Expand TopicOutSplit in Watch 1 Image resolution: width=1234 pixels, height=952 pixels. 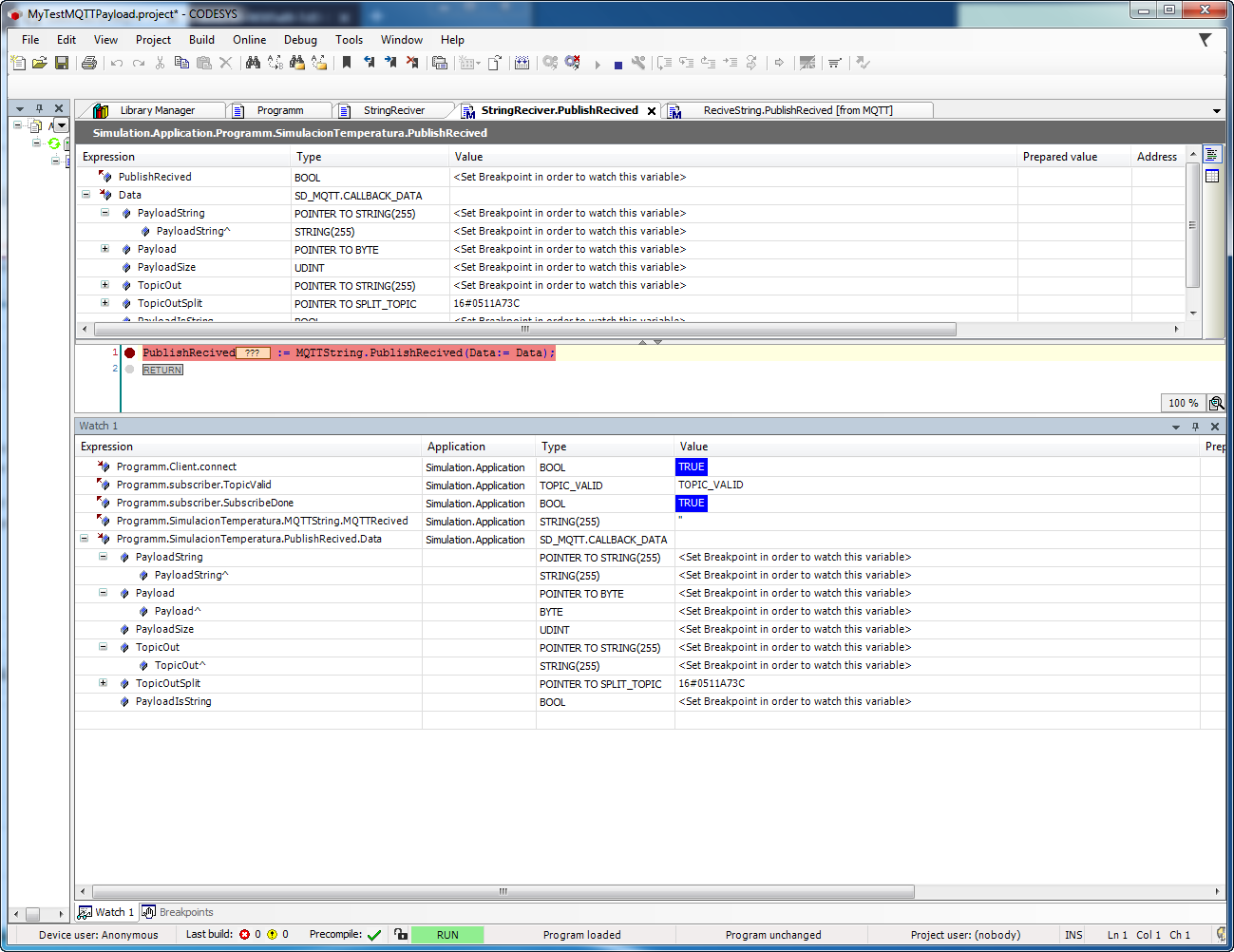coord(103,683)
